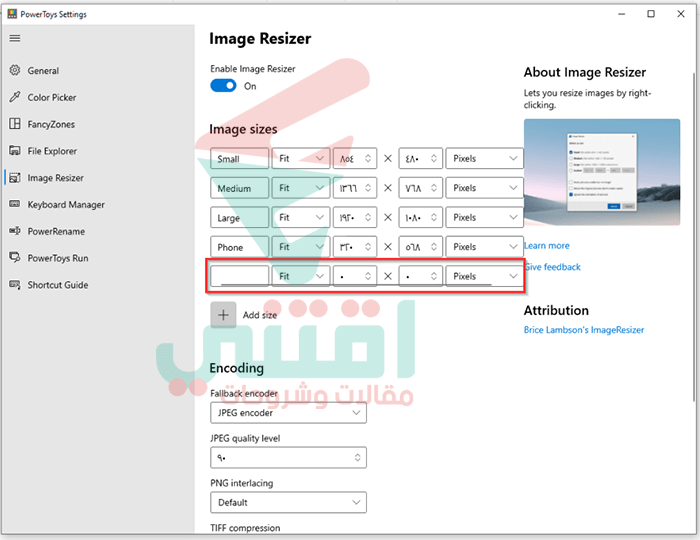
Task: Click the Add size label
Action: point(260,315)
